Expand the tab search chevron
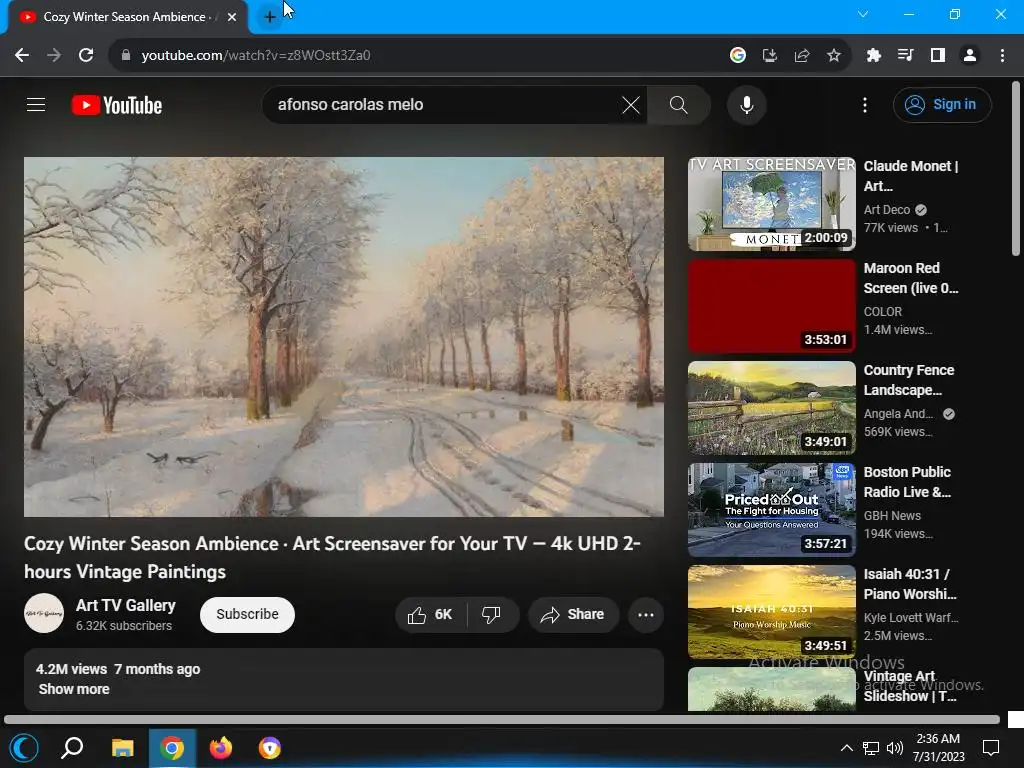Image resolution: width=1024 pixels, height=768 pixels. coord(863,14)
